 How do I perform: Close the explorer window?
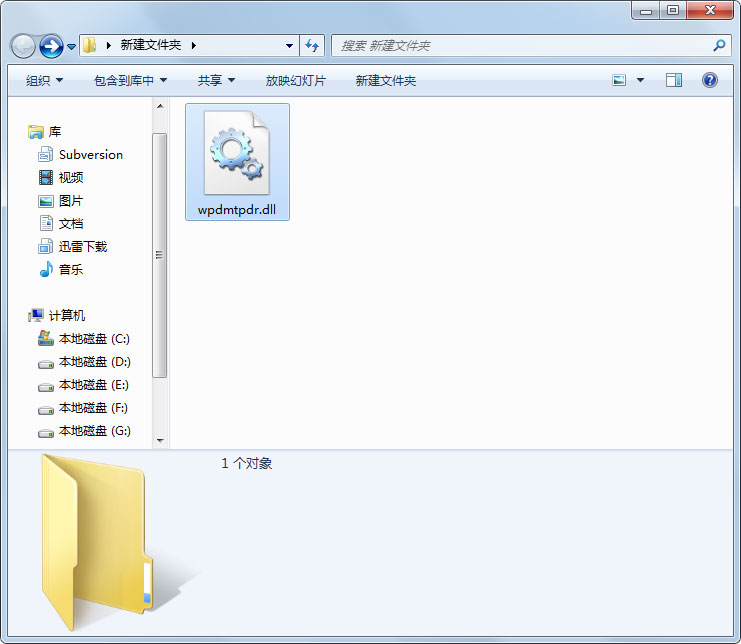[x=710, y=10]
